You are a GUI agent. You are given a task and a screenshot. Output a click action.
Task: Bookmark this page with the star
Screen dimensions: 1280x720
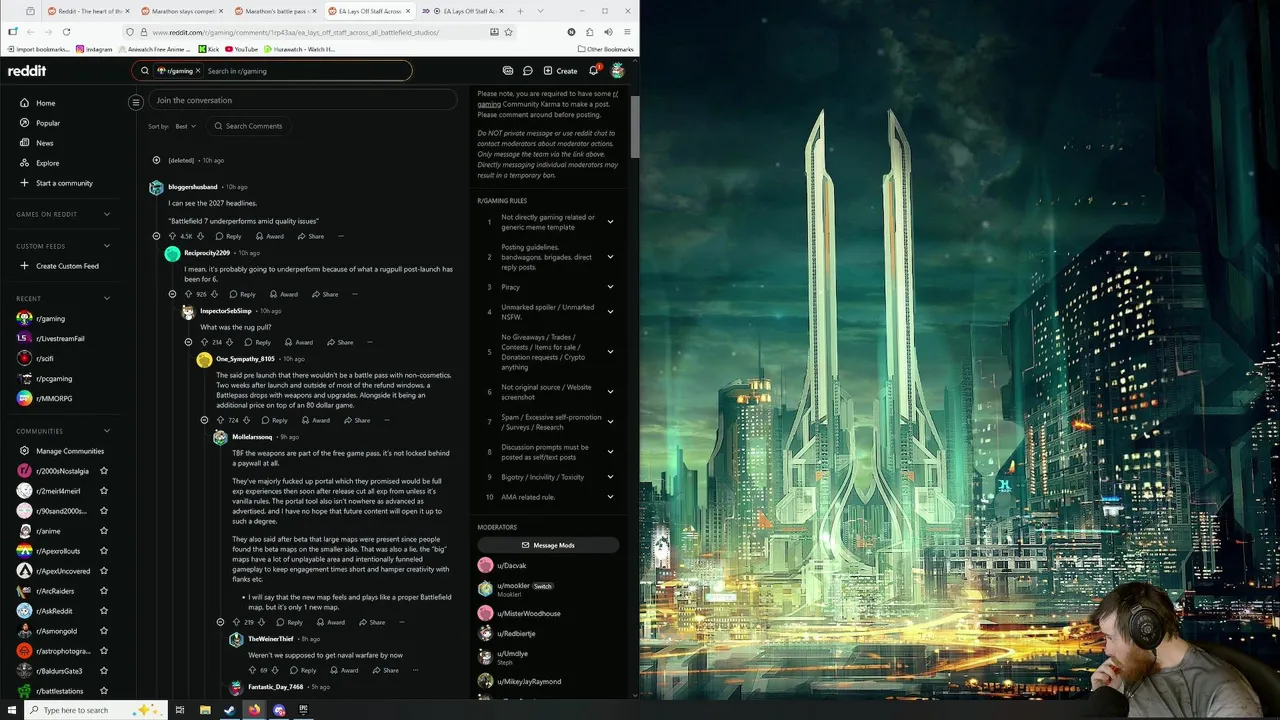tap(508, 32)
